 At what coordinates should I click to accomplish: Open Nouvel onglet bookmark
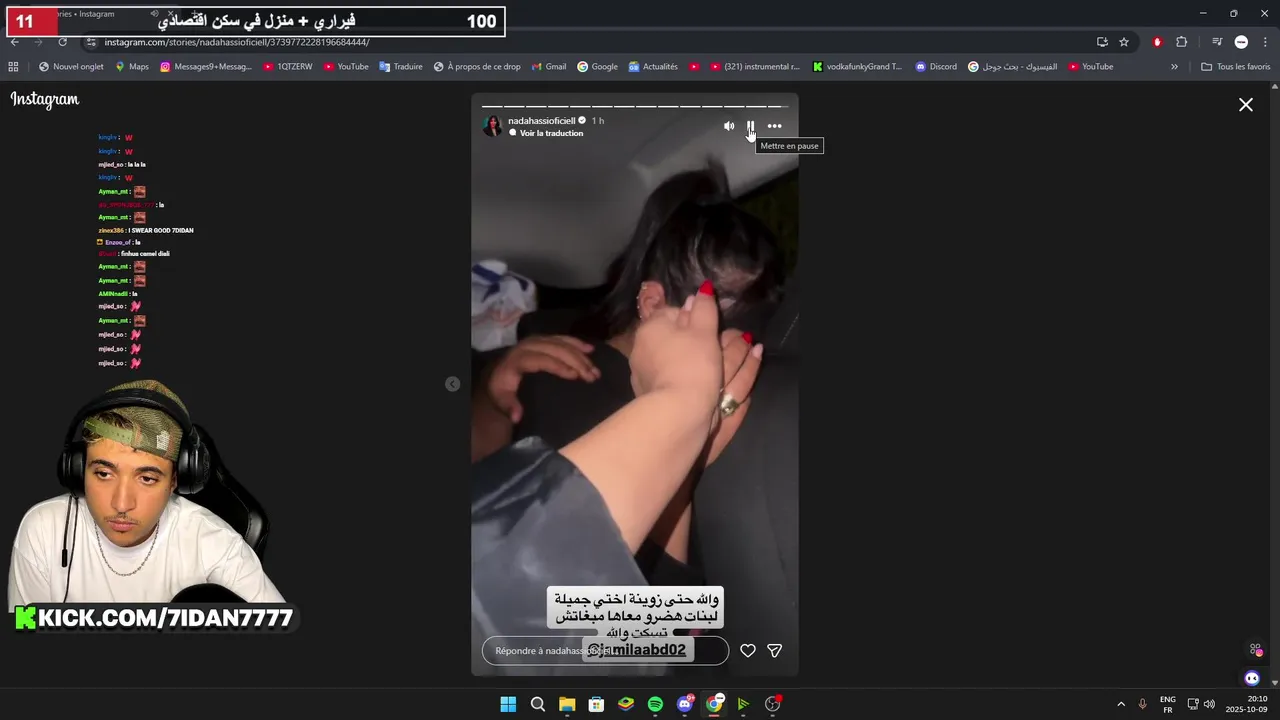tap(71, 67)
